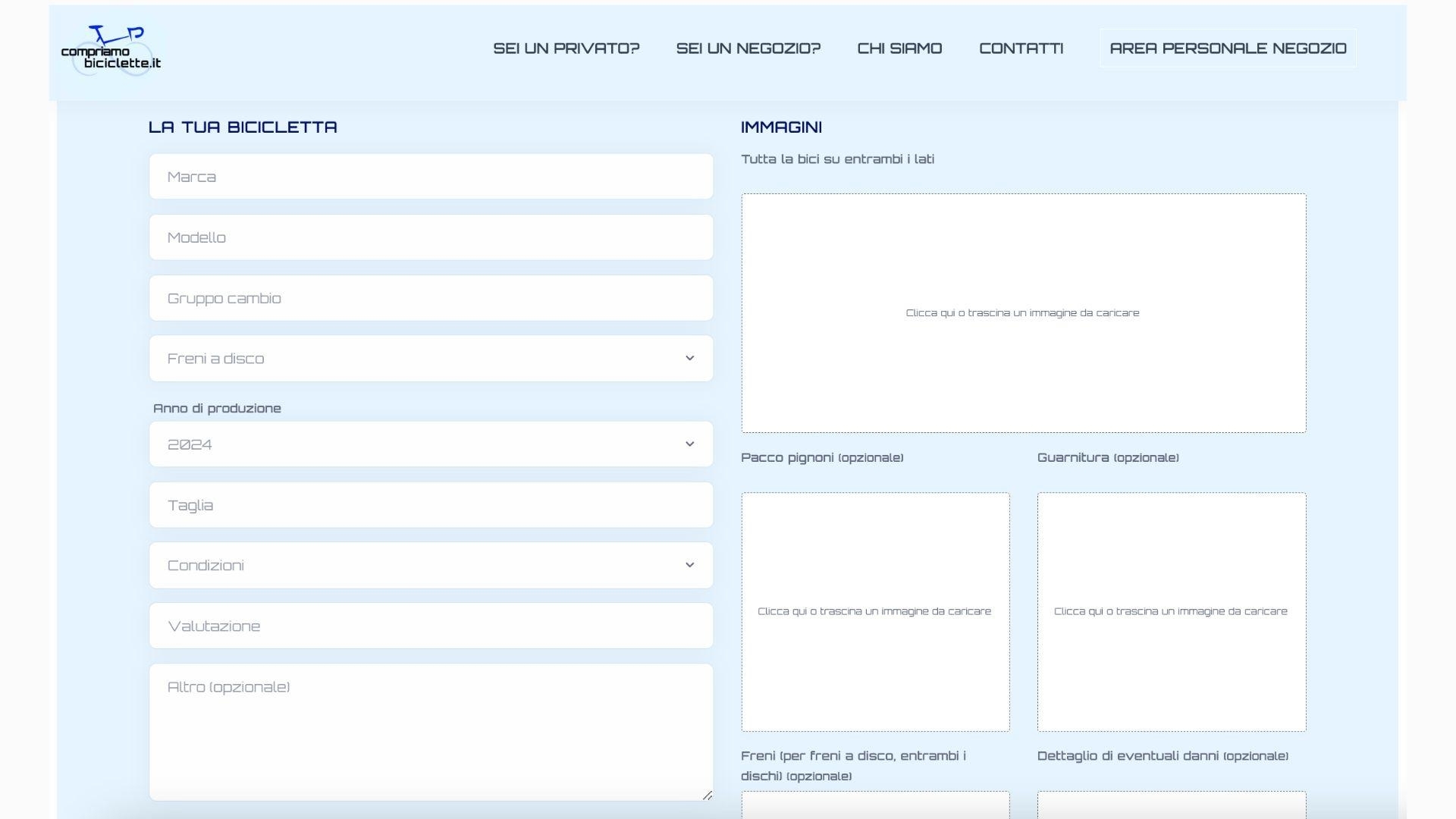
Task: Click into the Modello field
Action: click(x=431, y=237)
